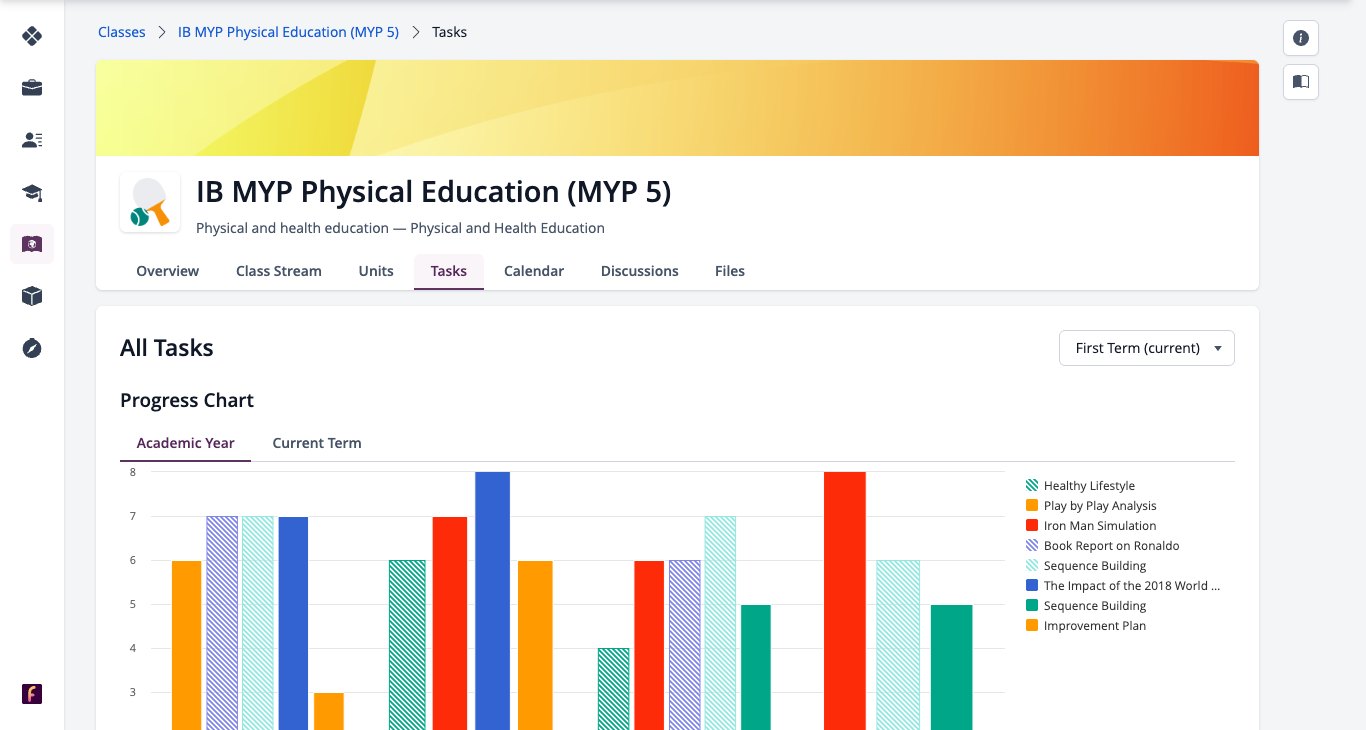Open the person list icon in sidebar

pos(32,140)
